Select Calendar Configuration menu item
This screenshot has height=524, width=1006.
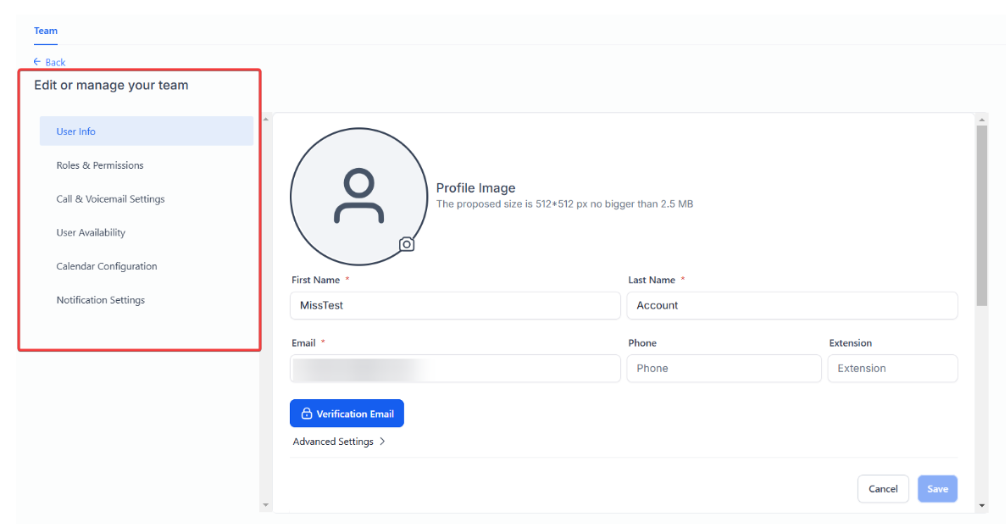pyautogui.click(x=107, y=266)
